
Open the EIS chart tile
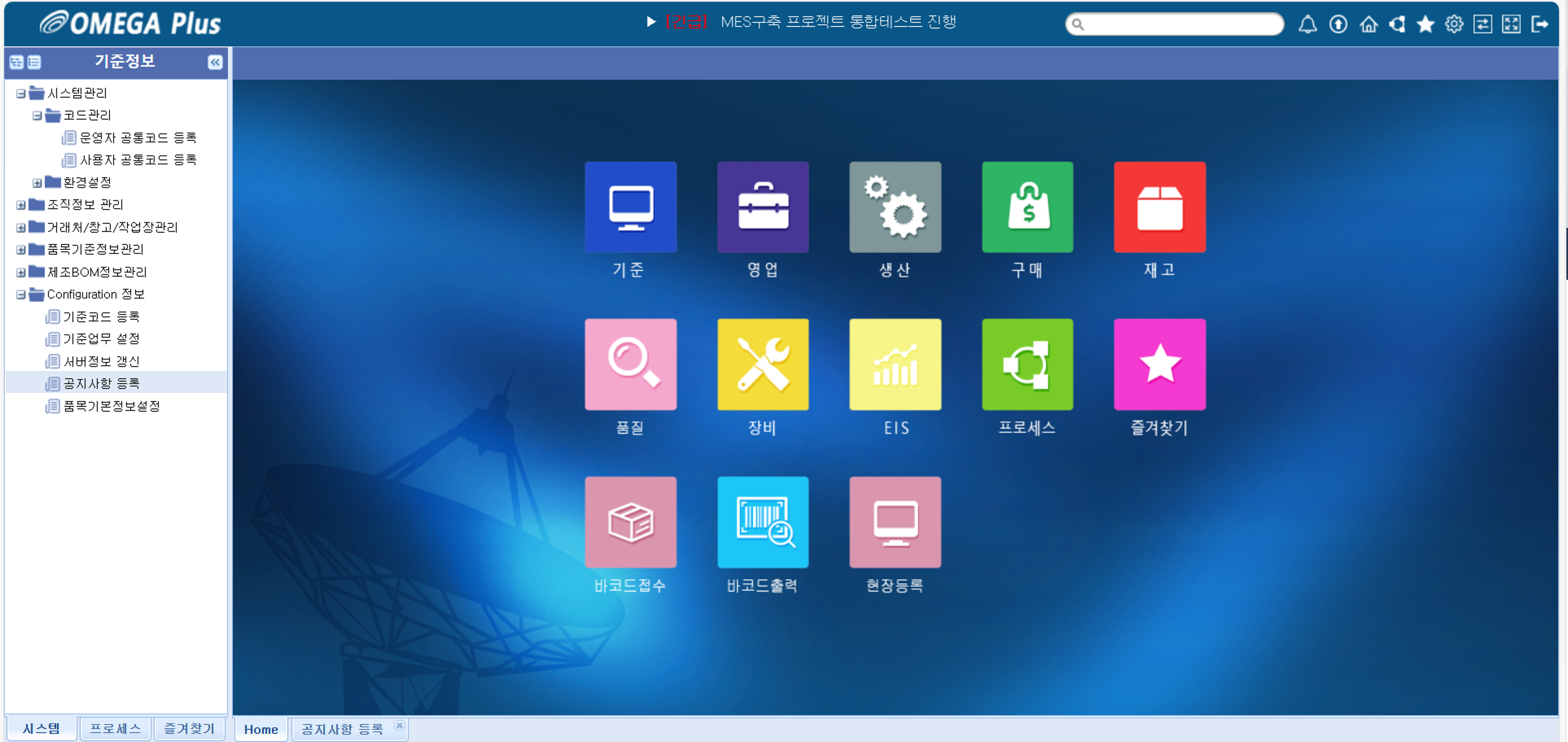(x=895, y=364)
